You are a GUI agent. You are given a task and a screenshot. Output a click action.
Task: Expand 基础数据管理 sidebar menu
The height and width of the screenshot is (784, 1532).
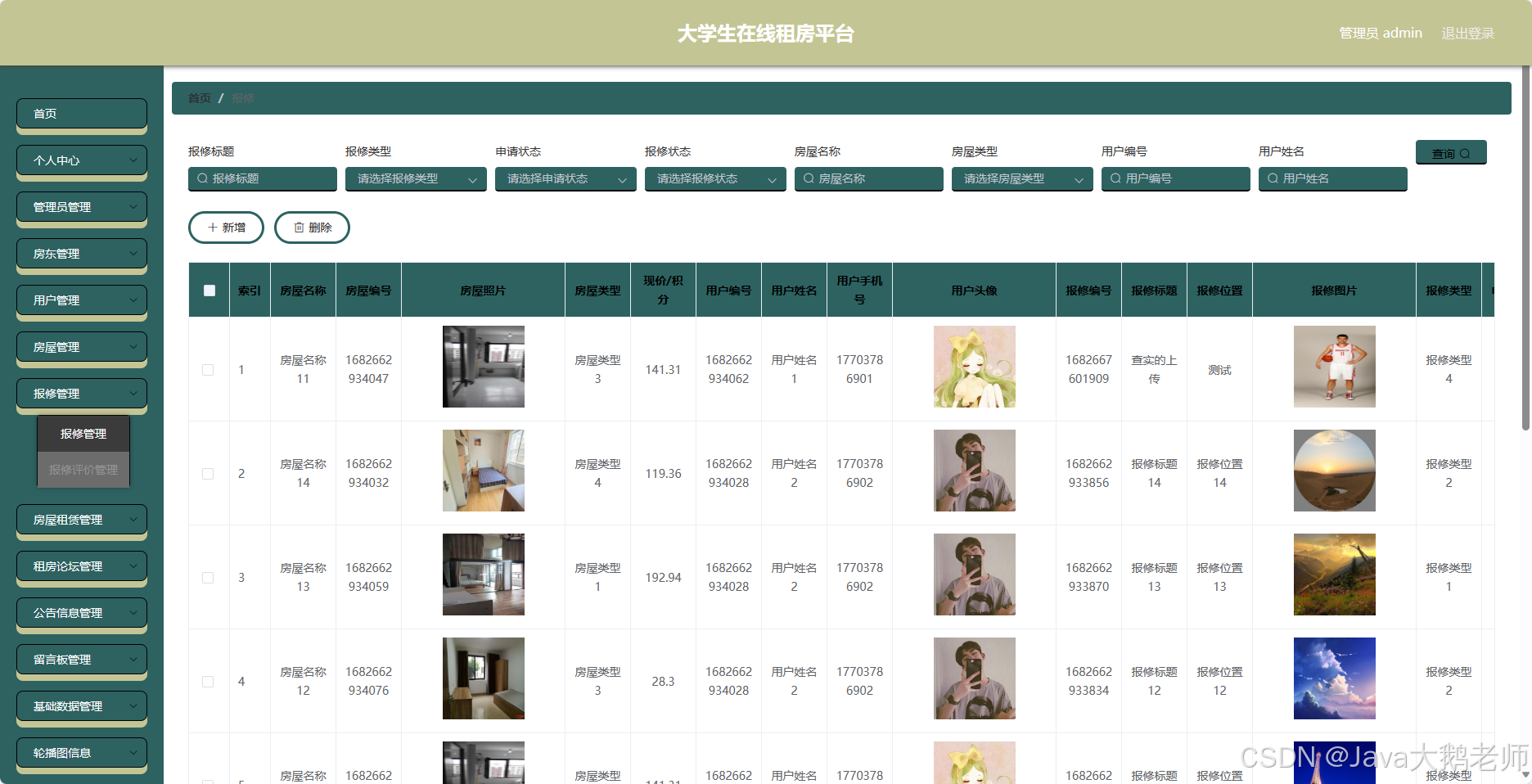pyautogui.click(x=82, y=706)
